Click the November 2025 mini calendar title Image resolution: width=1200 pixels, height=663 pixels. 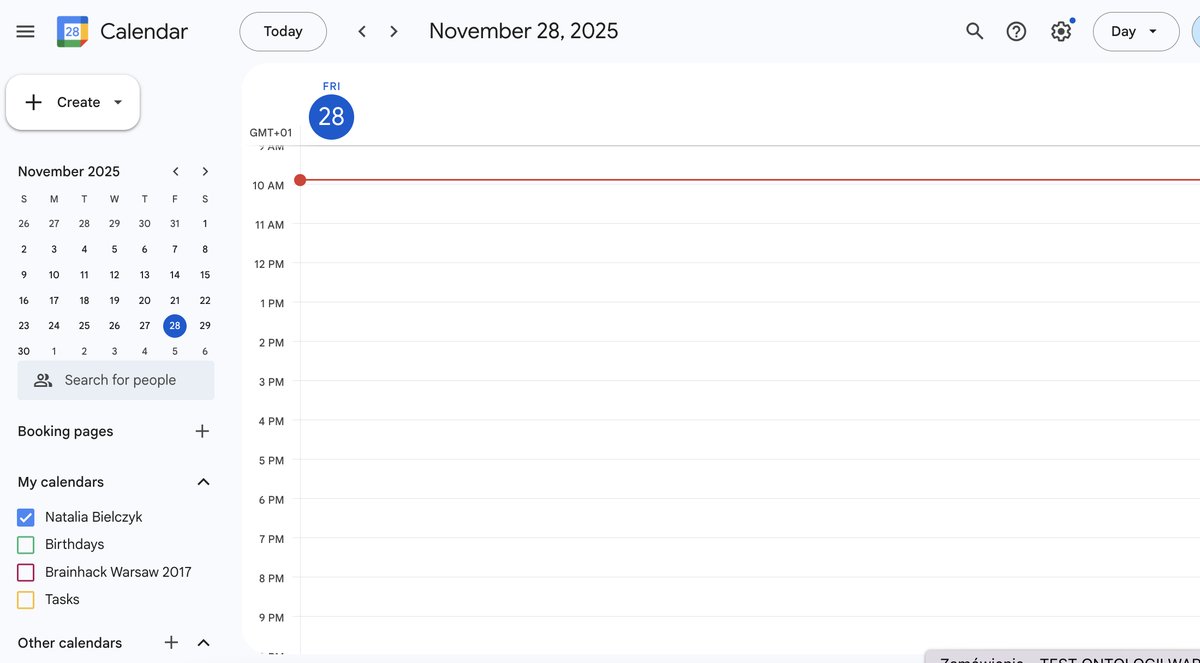[x=69, y=171]
